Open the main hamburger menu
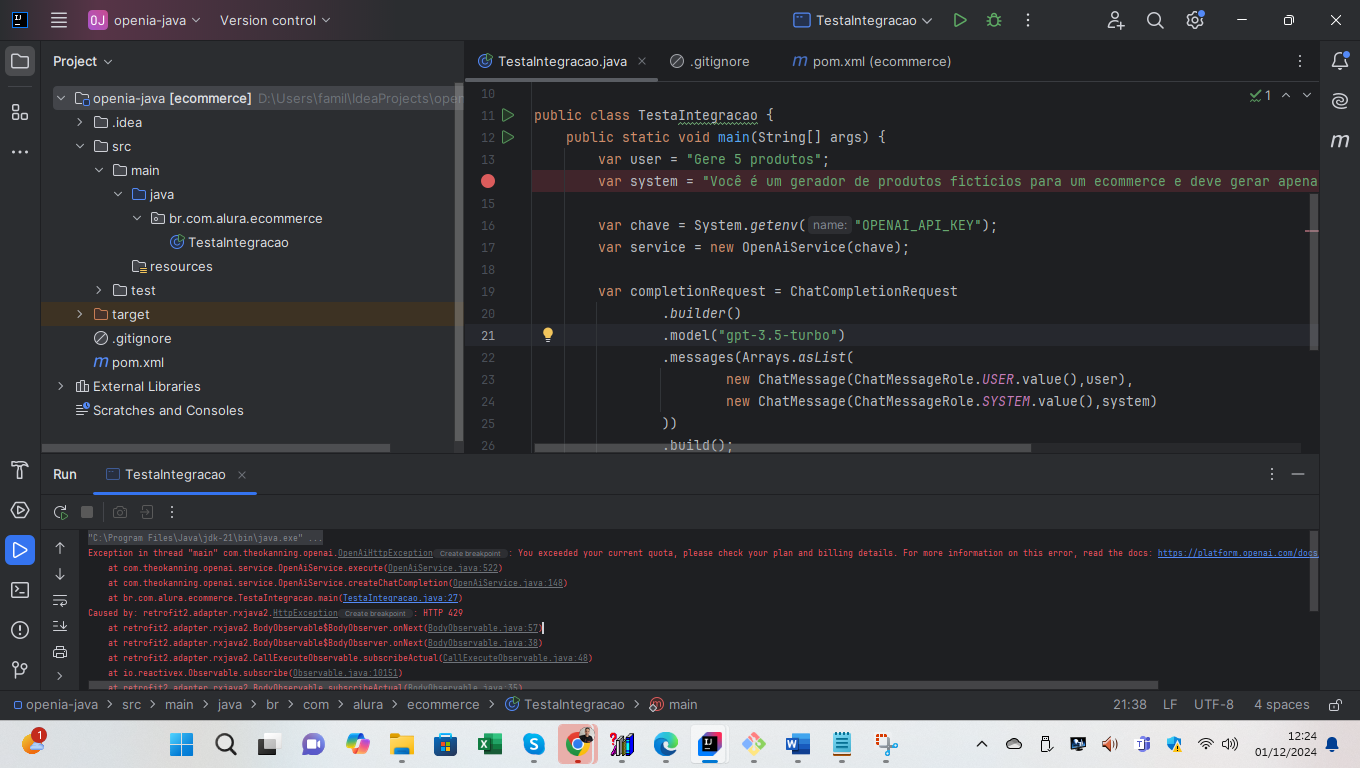The height and width of the screenshot is (768, 1360). [x=59, y=20]
